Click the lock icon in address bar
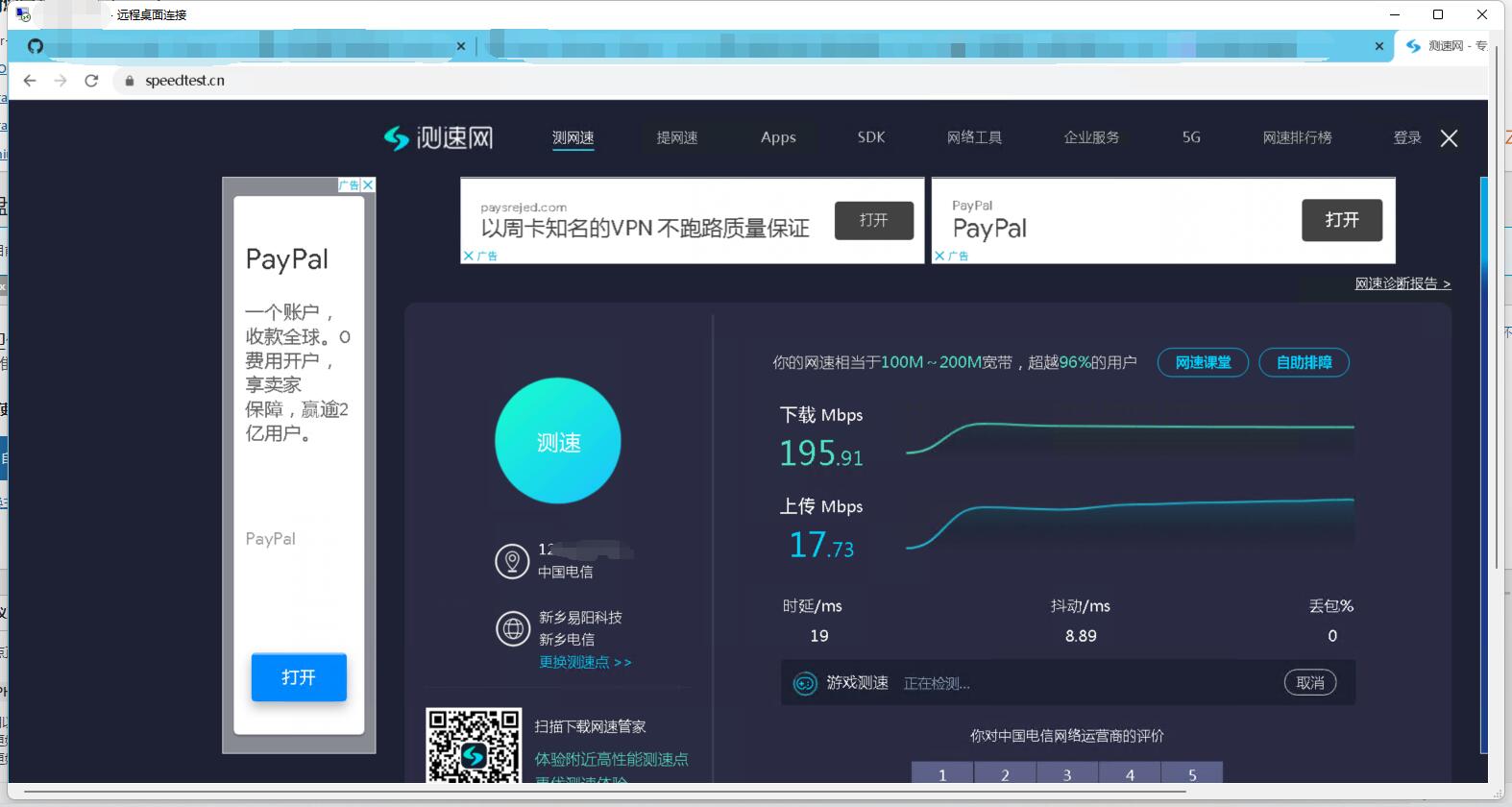 (x=130, y=81)
